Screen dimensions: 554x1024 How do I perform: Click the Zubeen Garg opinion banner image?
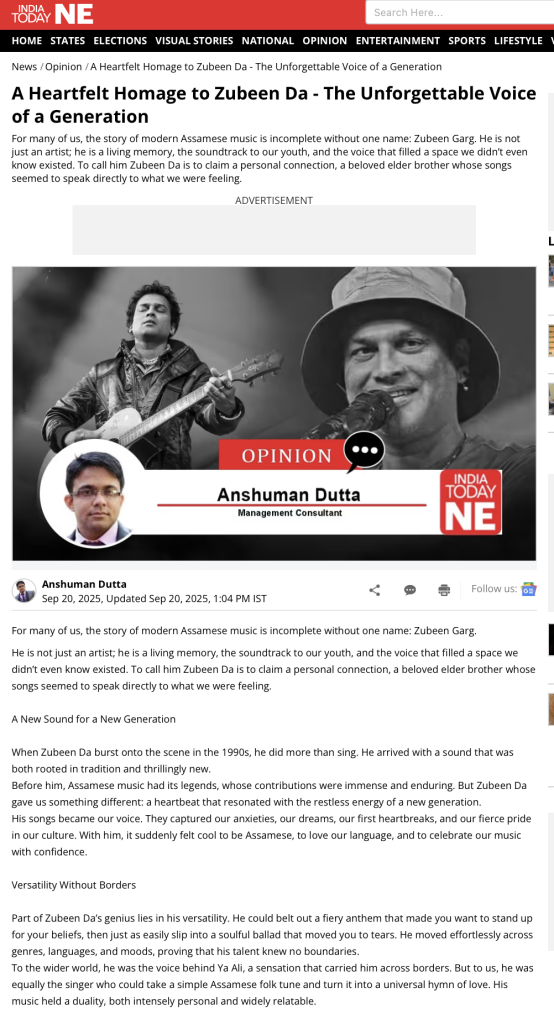click(274, 413)
